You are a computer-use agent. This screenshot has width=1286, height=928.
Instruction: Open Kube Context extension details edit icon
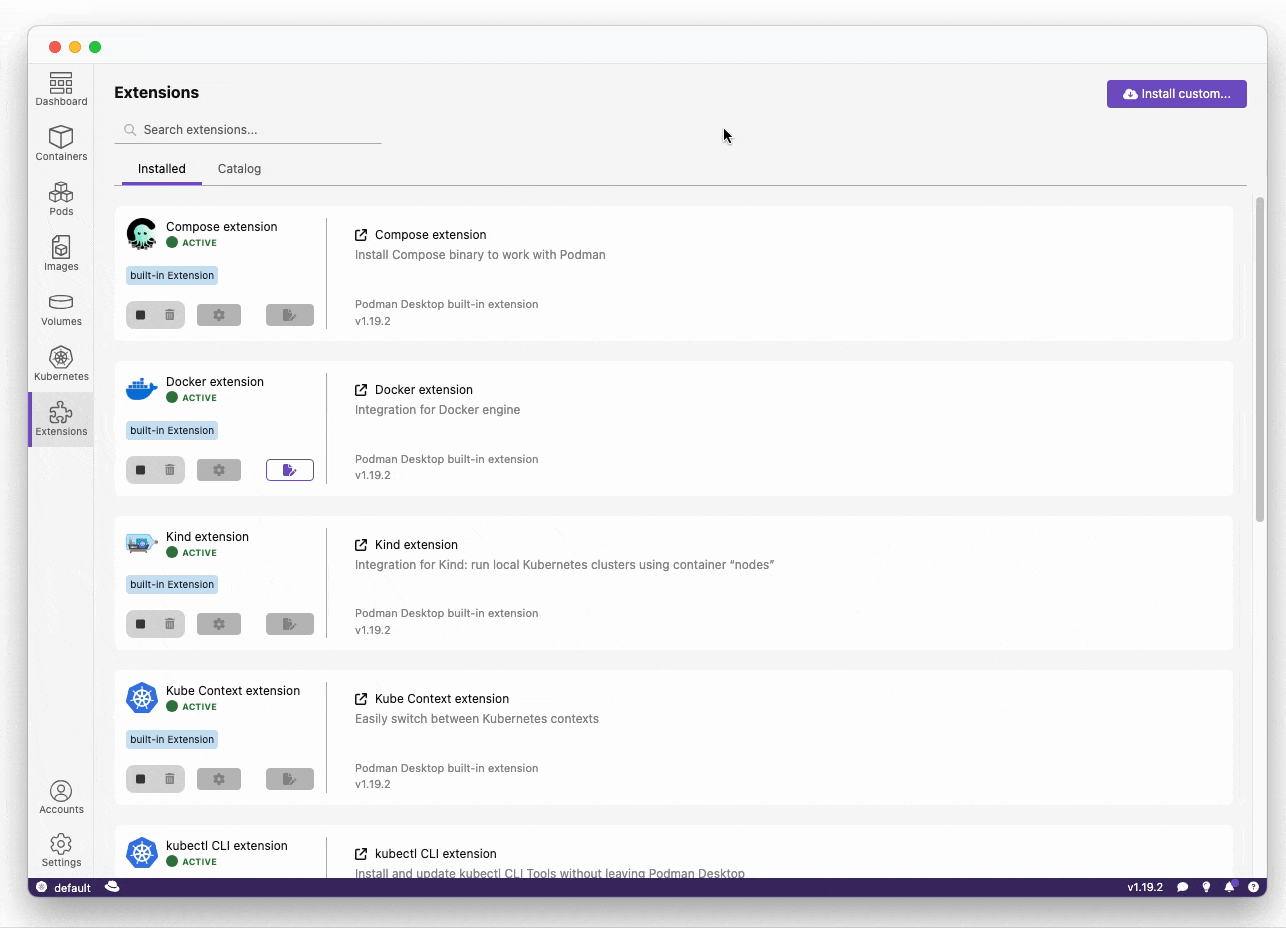[290, 779]
